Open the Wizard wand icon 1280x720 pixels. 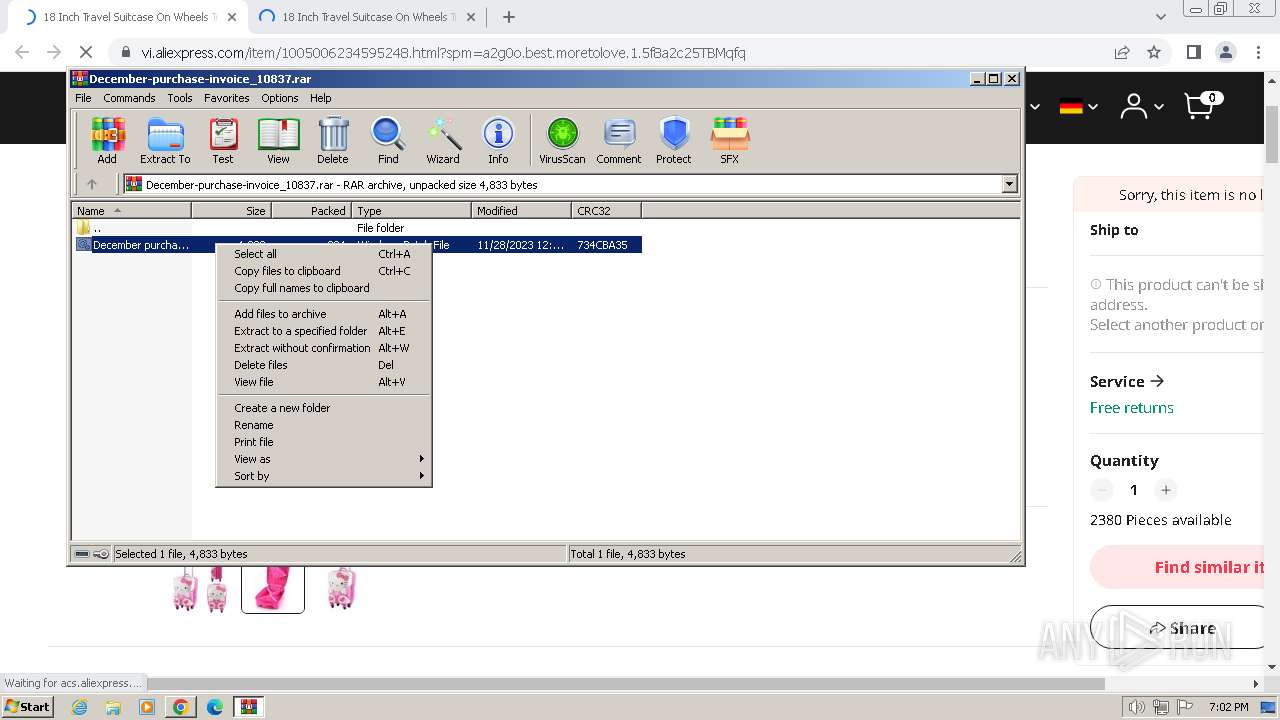(443, 141)
